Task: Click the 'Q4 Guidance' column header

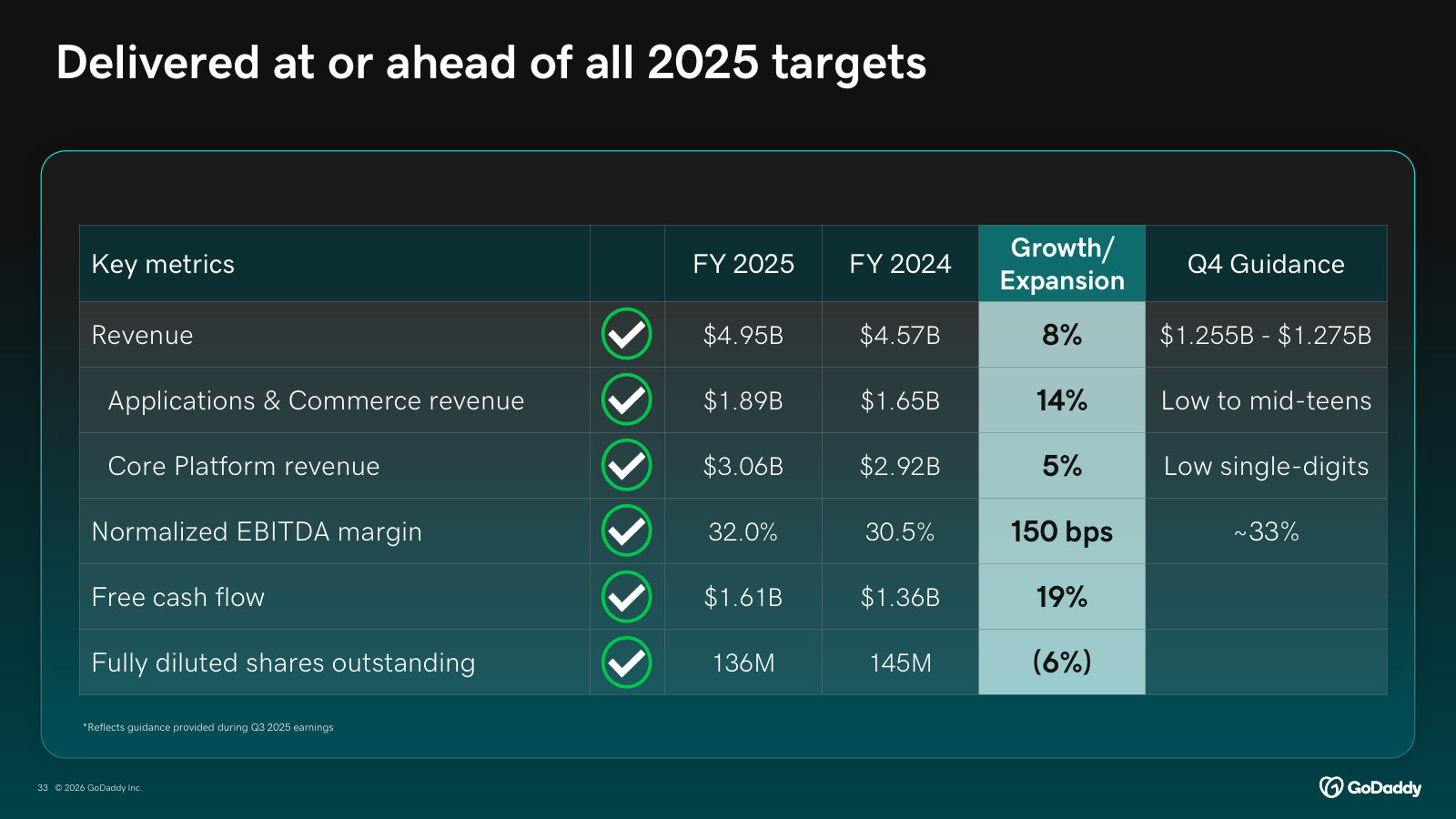Action: (x=1266, y=264)
